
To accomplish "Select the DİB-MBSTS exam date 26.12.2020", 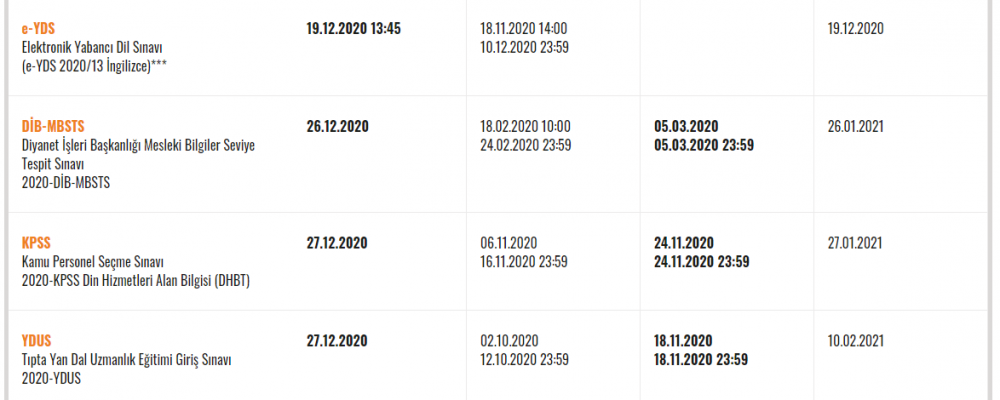I will coord(337,126).
